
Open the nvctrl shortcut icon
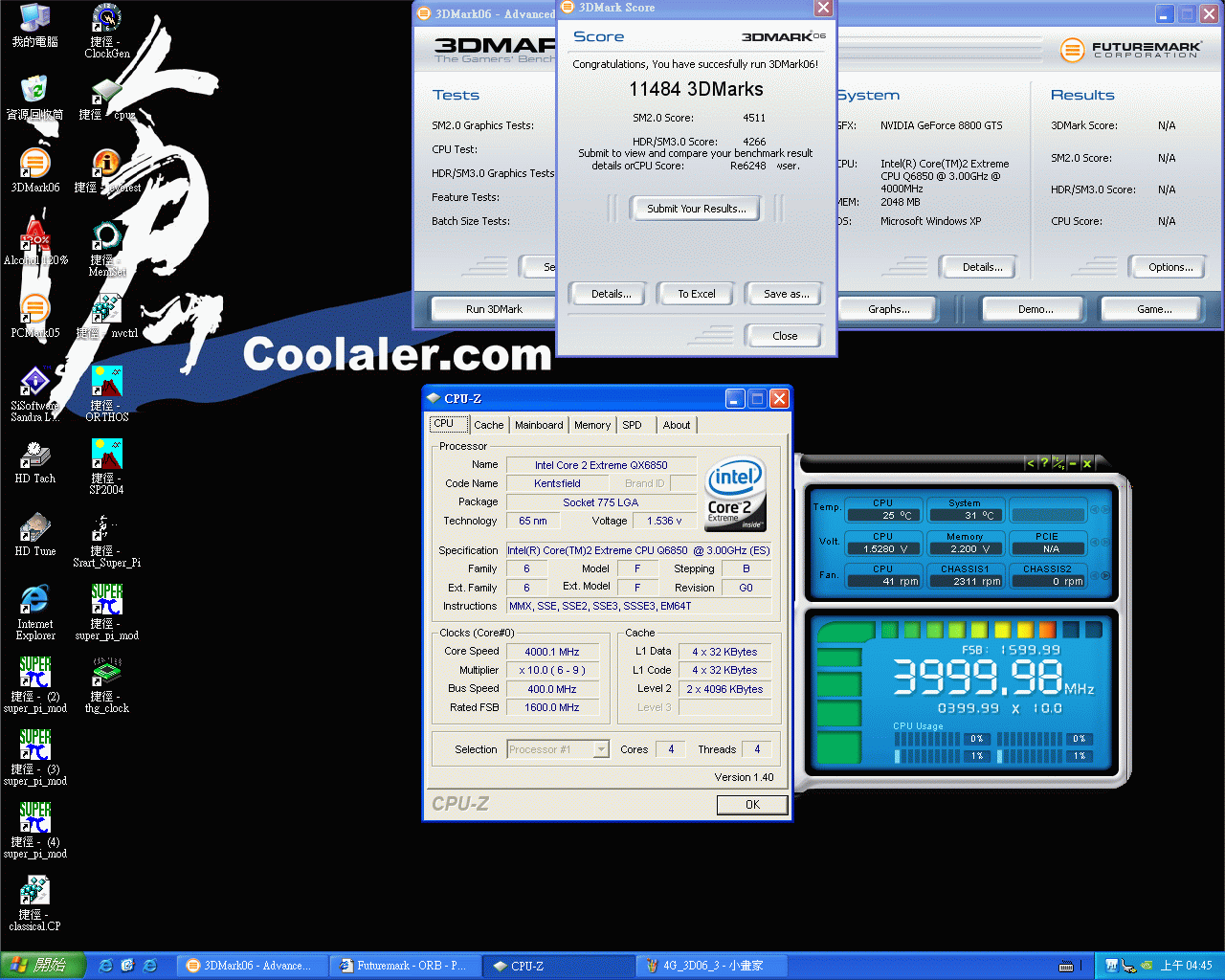106,317
